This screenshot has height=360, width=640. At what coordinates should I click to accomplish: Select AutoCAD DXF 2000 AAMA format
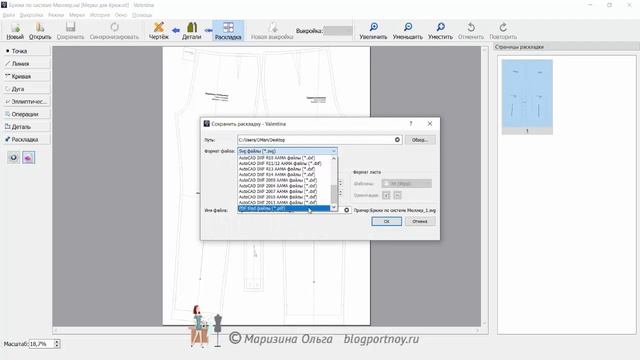coord(284,180)
